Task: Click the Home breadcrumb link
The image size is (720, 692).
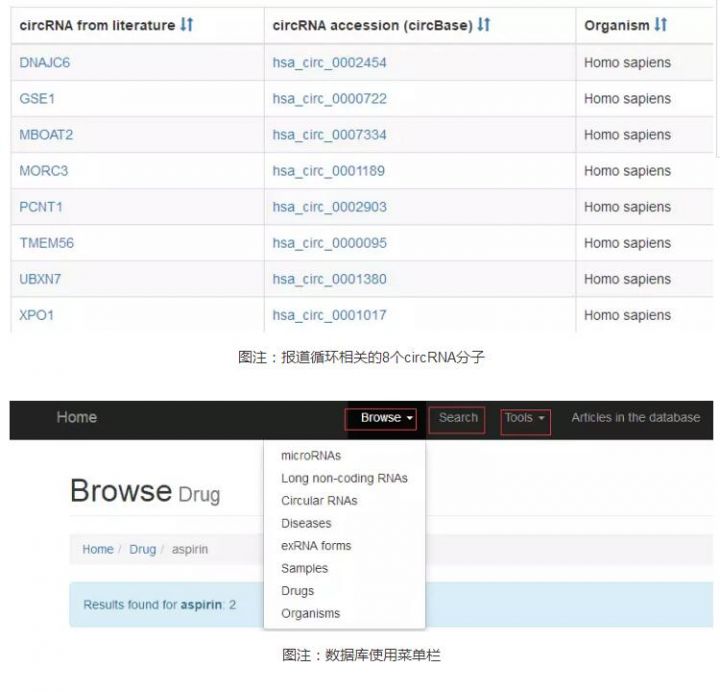Action: tap(97, 550)
